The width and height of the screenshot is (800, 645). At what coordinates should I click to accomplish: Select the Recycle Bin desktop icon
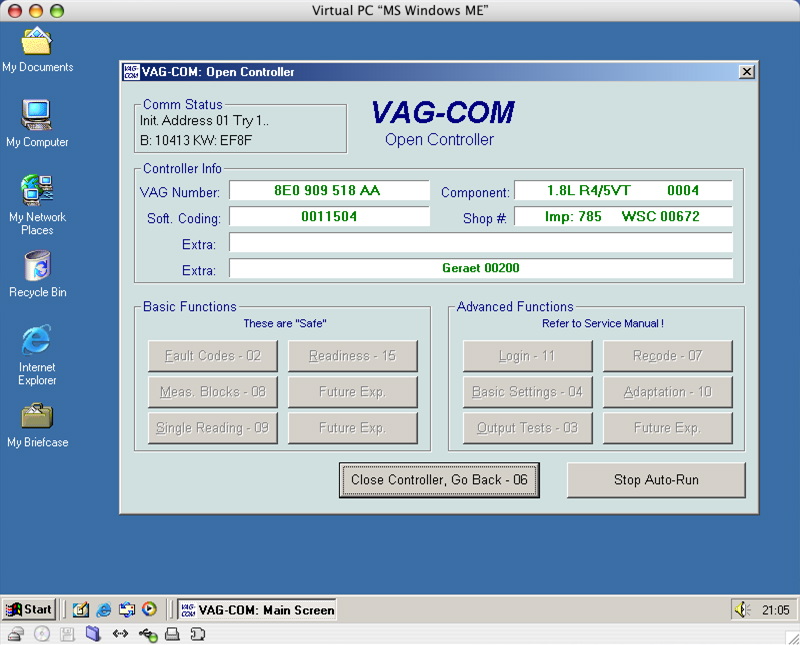point(37,274)
